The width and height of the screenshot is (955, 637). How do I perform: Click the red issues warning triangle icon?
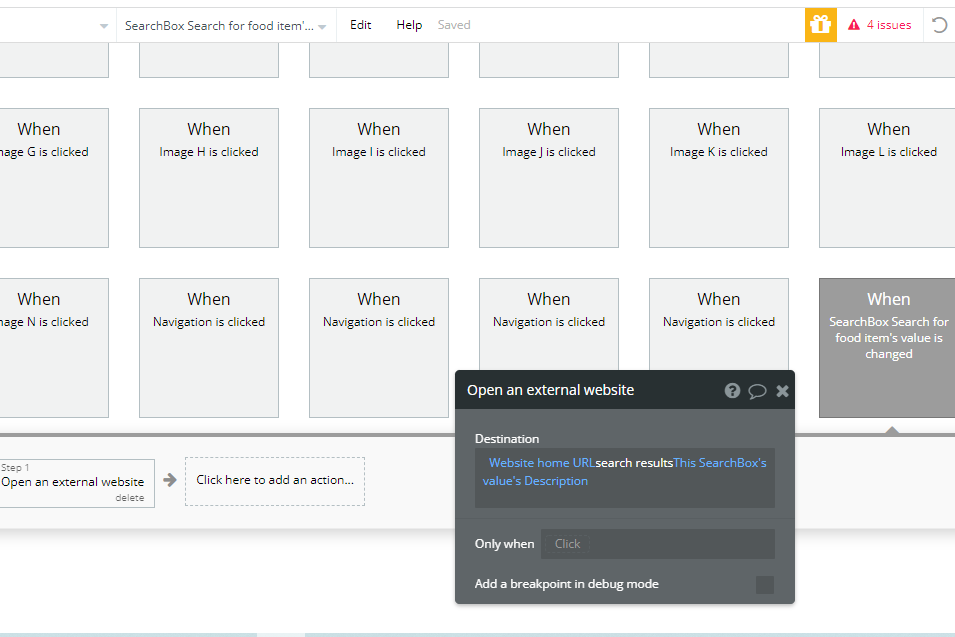coord(854,25)
